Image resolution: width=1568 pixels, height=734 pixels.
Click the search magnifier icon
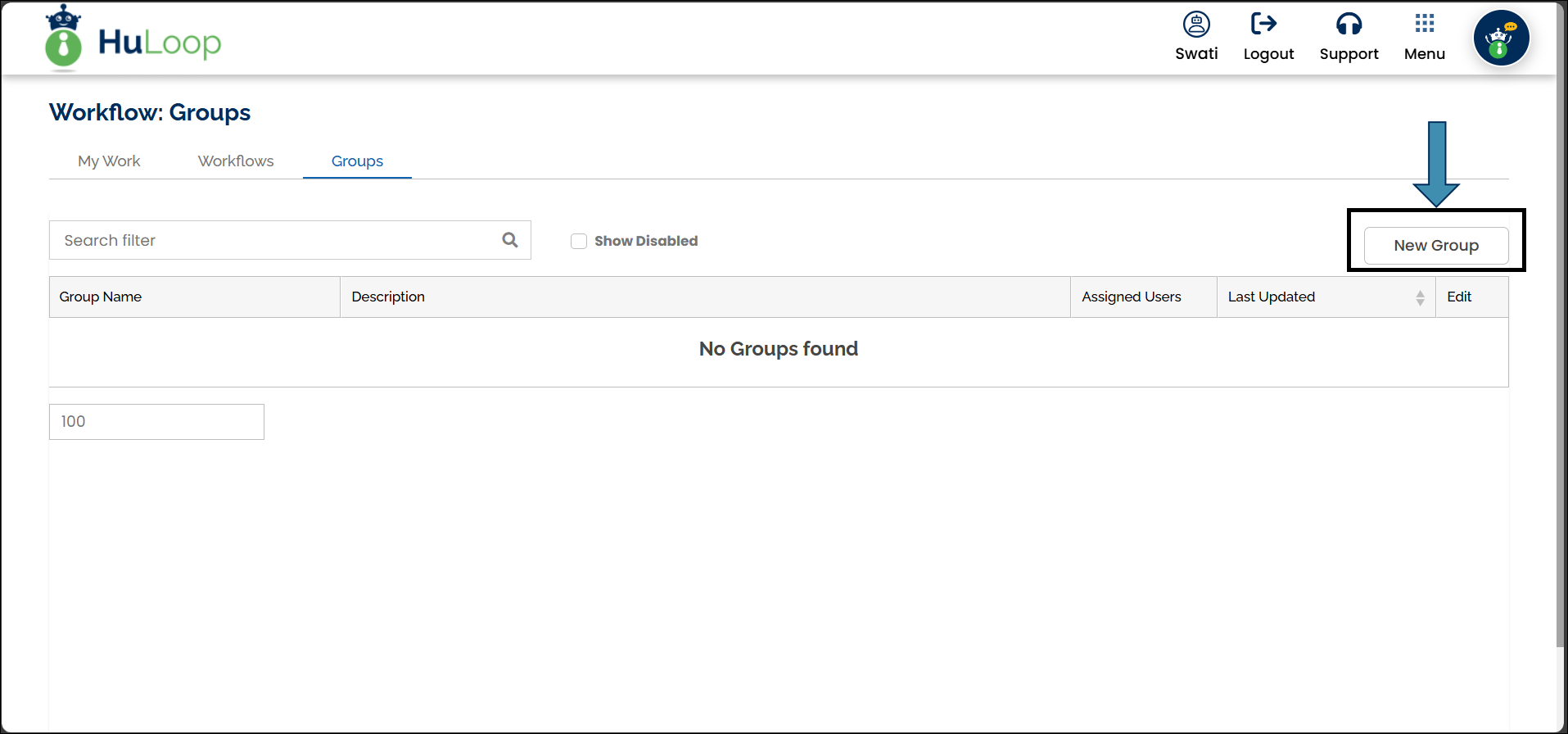tap(509, 240)
